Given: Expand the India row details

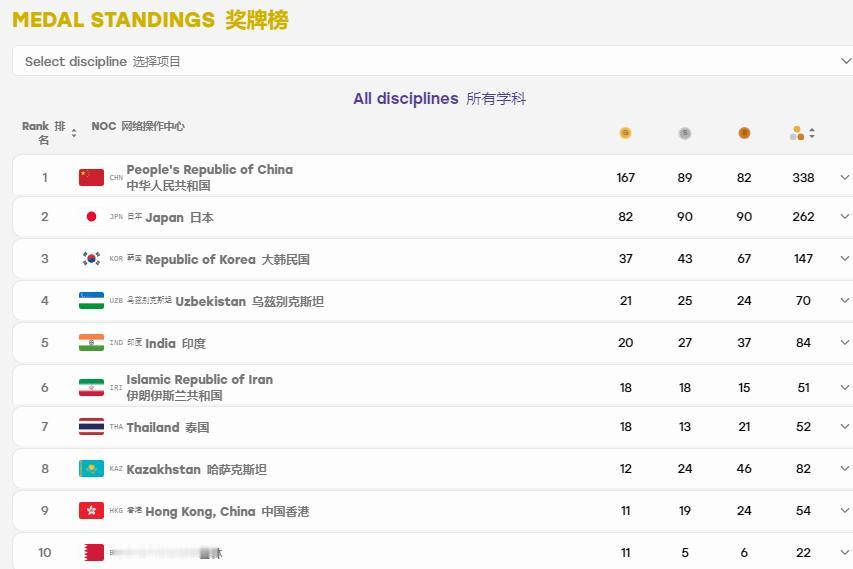Looking at the screenshot, I should coord(845,342).
